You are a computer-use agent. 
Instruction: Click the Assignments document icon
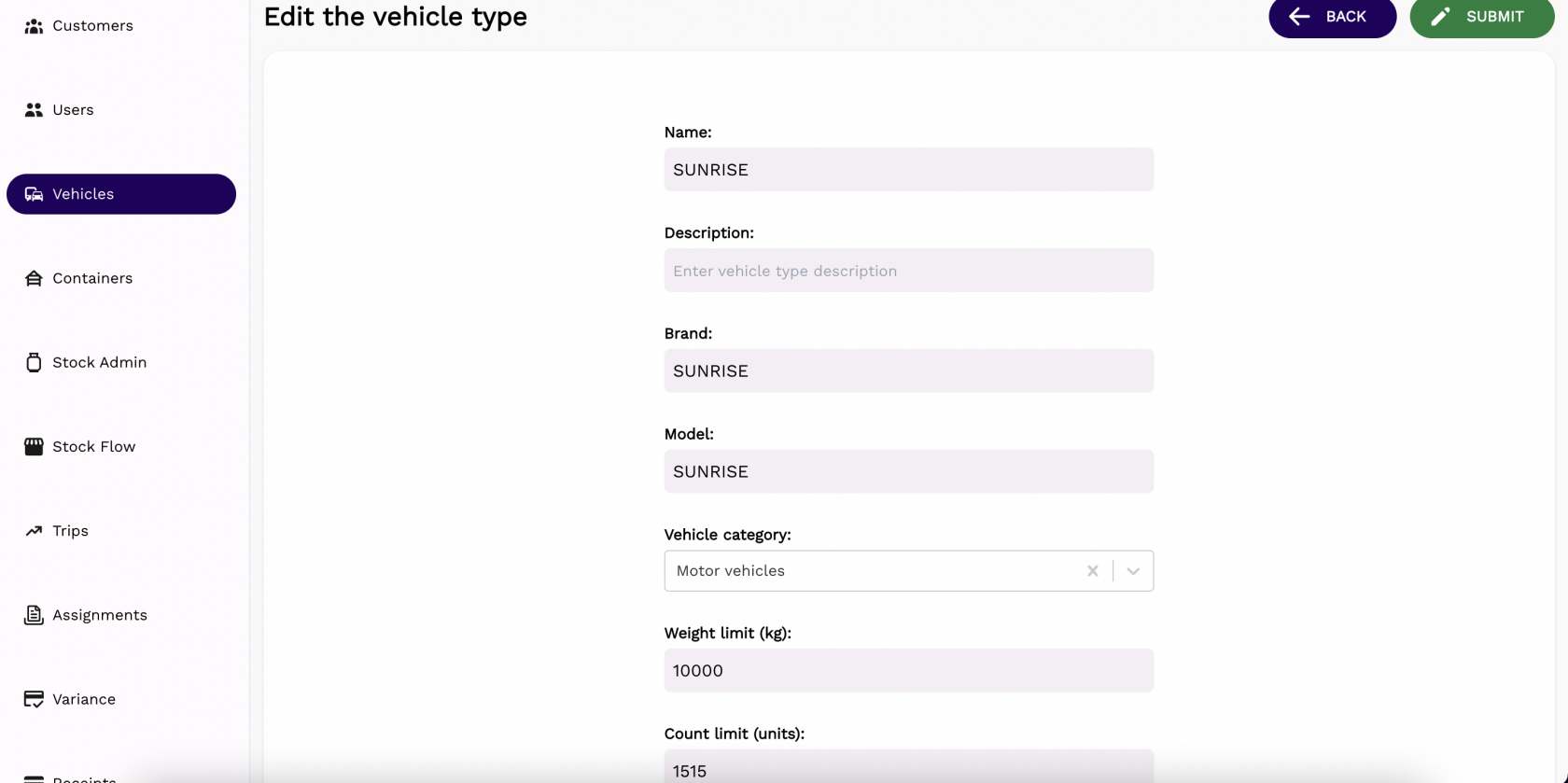[34, 615]
